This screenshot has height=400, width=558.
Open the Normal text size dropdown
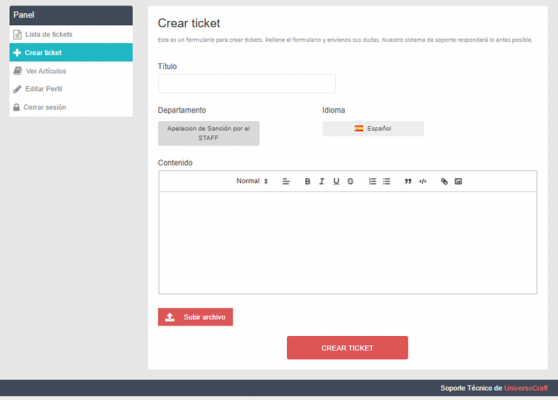click(252, 181)
